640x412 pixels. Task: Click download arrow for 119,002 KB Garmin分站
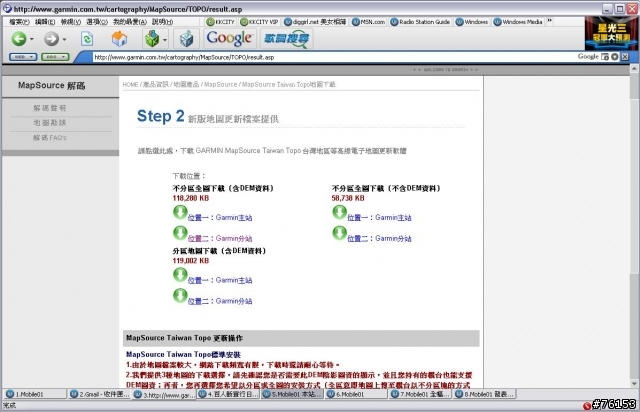(180, 295)
